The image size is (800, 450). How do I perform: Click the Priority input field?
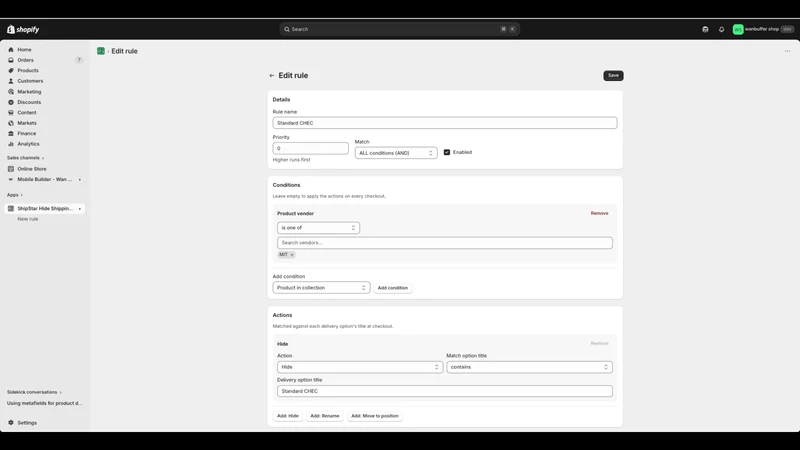pos(310,148)
